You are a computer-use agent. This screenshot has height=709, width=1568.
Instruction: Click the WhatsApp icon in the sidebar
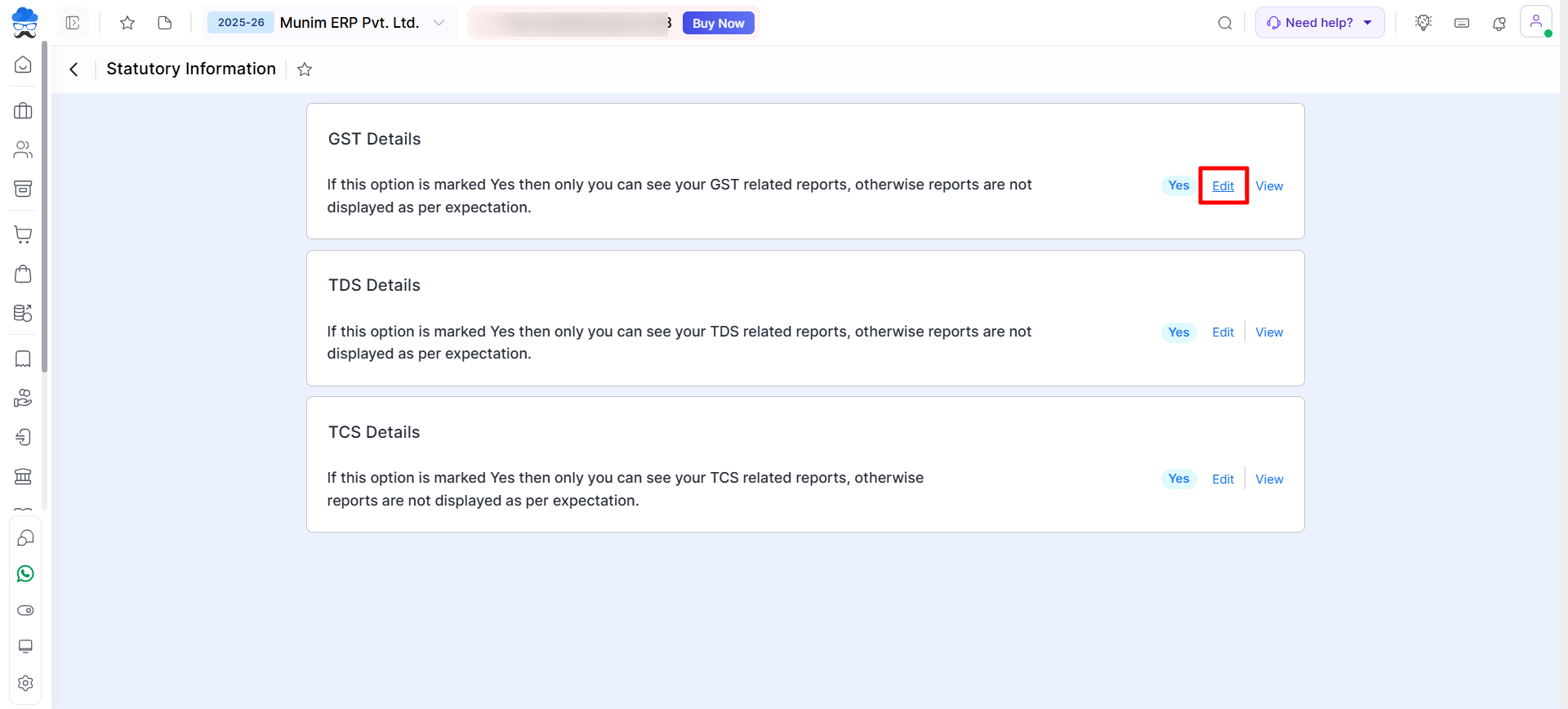point(25,574)
